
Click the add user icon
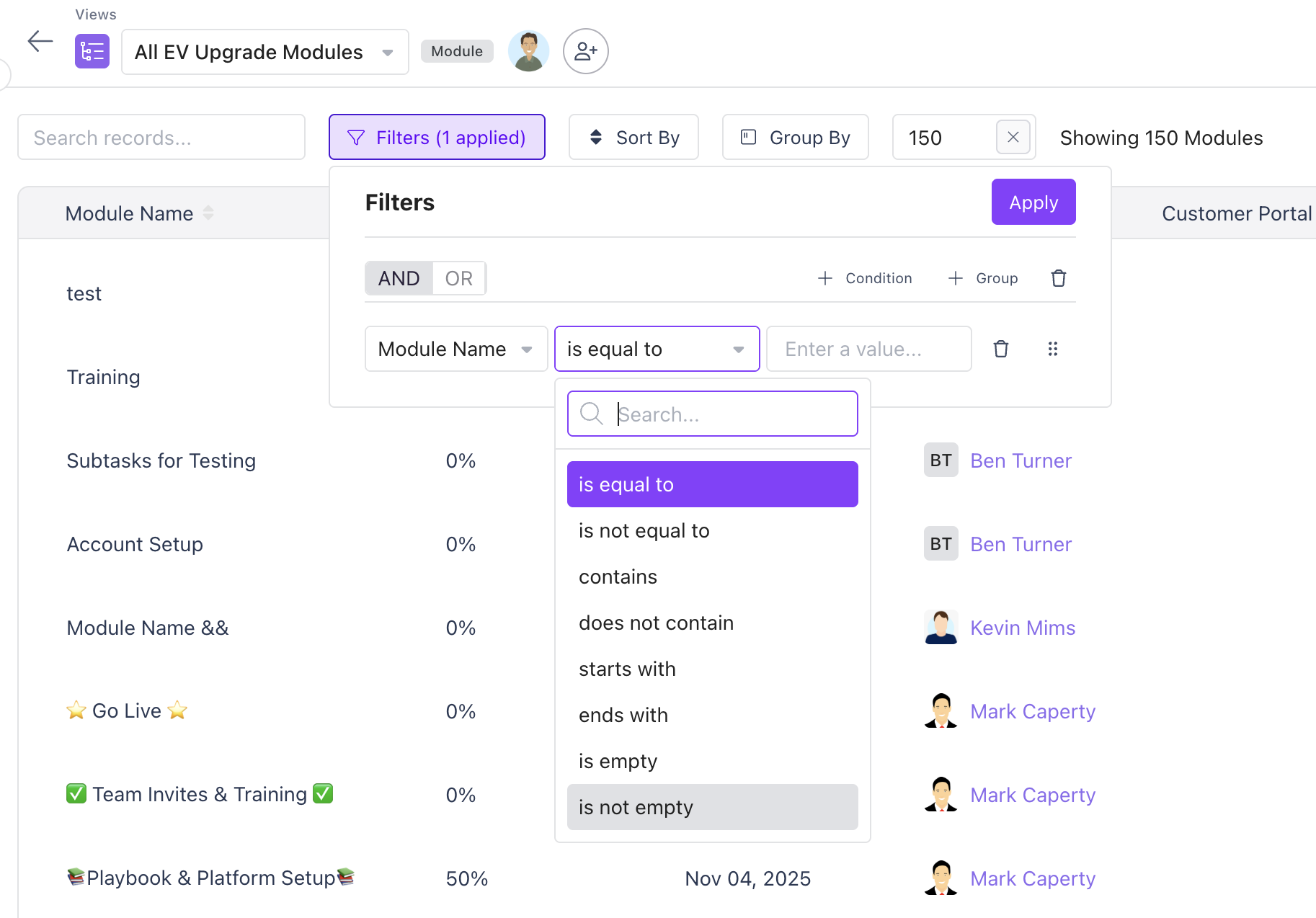(x=585, y=51)
